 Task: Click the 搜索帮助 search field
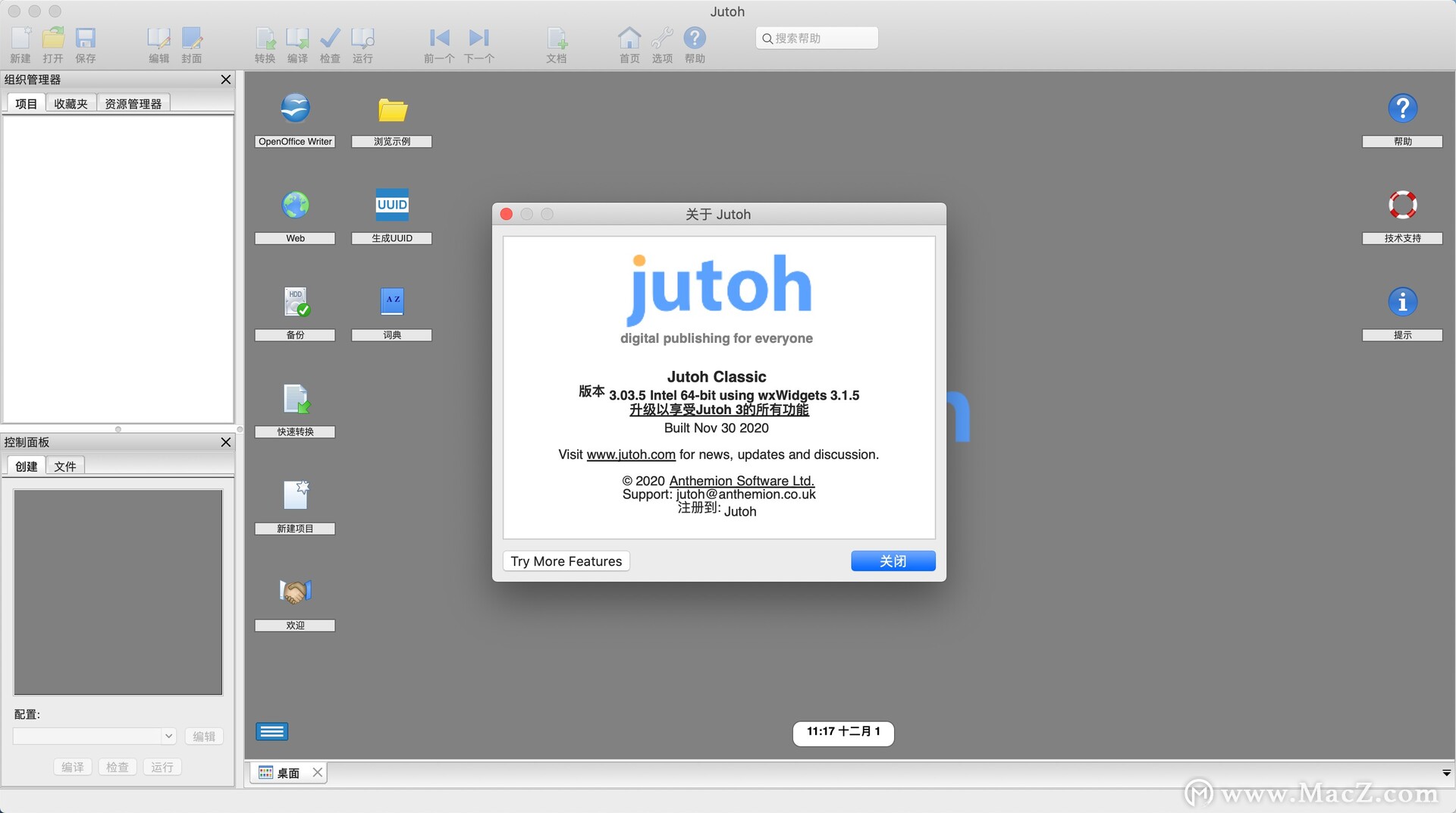coord(817,38)
